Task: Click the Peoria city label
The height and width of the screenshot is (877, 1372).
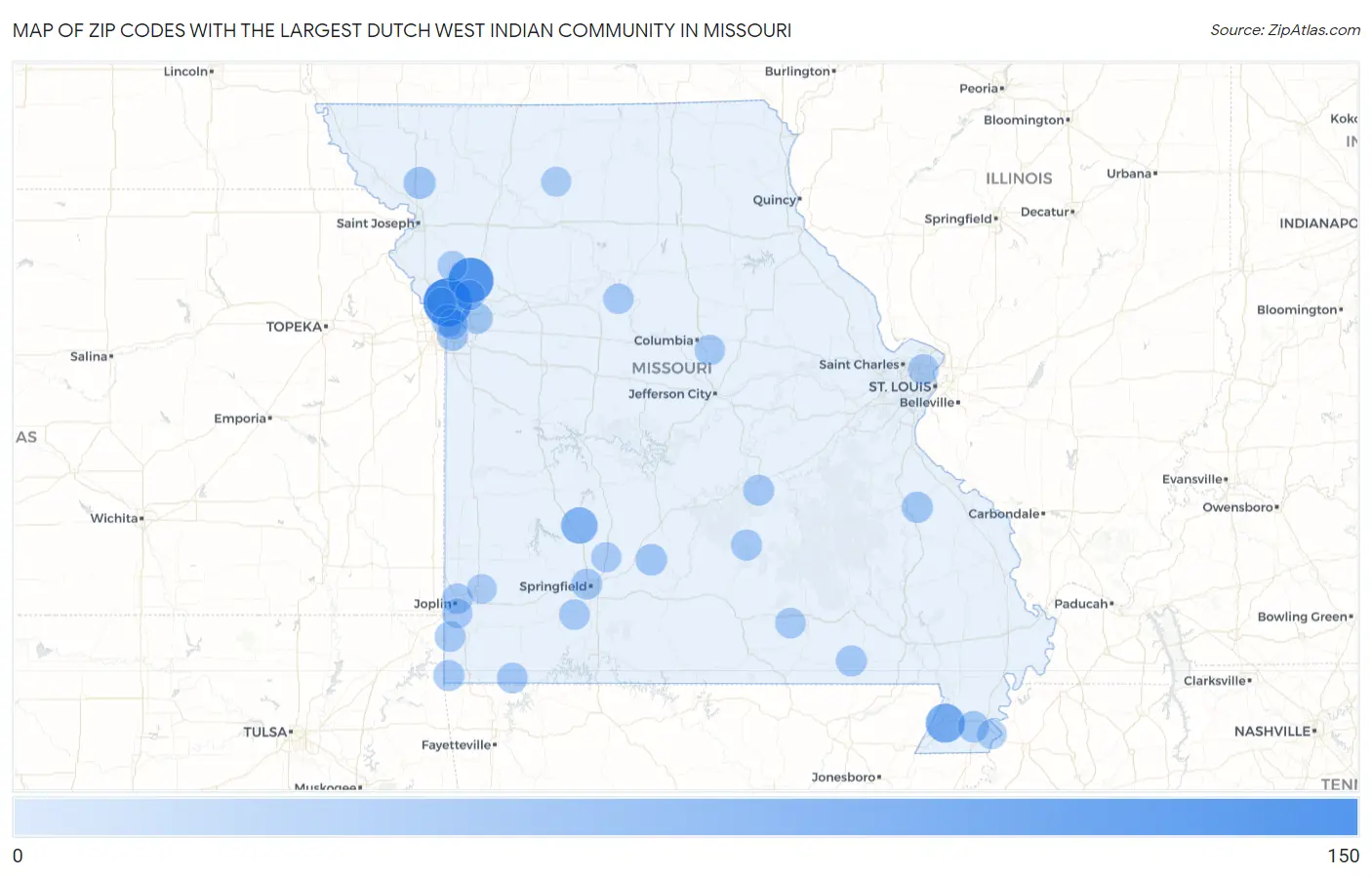Action: [979, 88]
